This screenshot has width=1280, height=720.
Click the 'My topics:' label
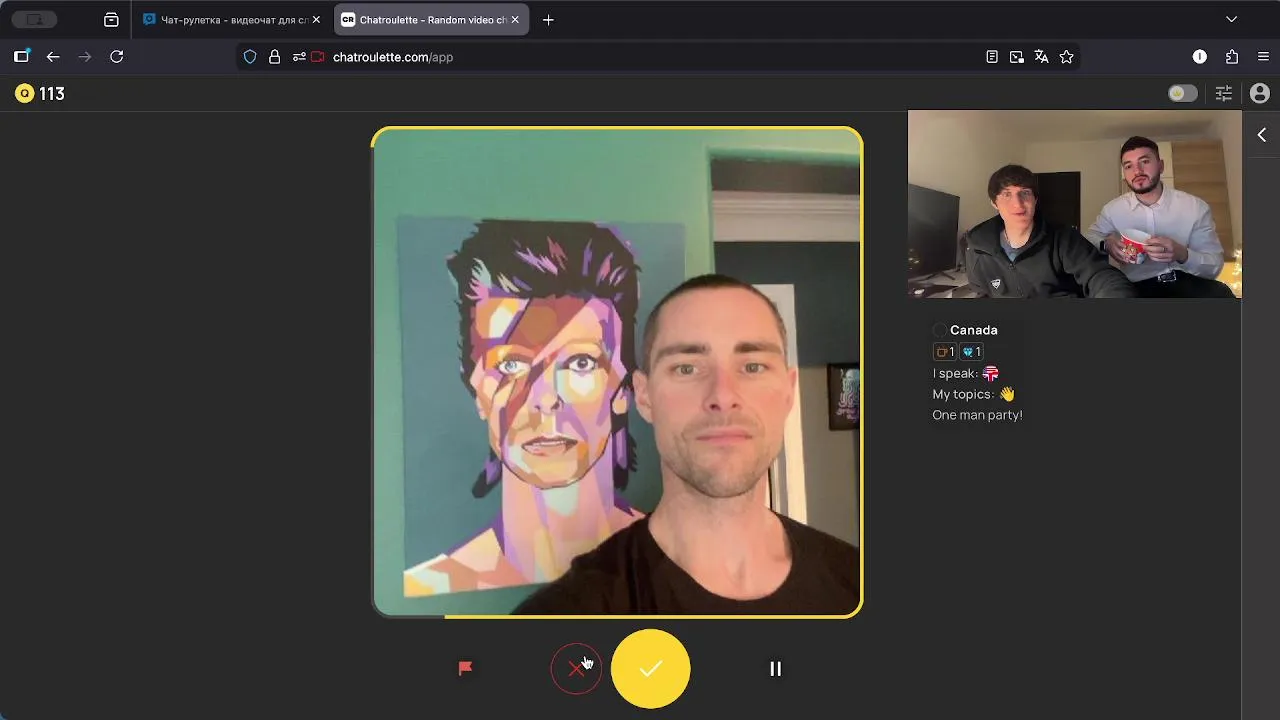(x=964, y=394)
